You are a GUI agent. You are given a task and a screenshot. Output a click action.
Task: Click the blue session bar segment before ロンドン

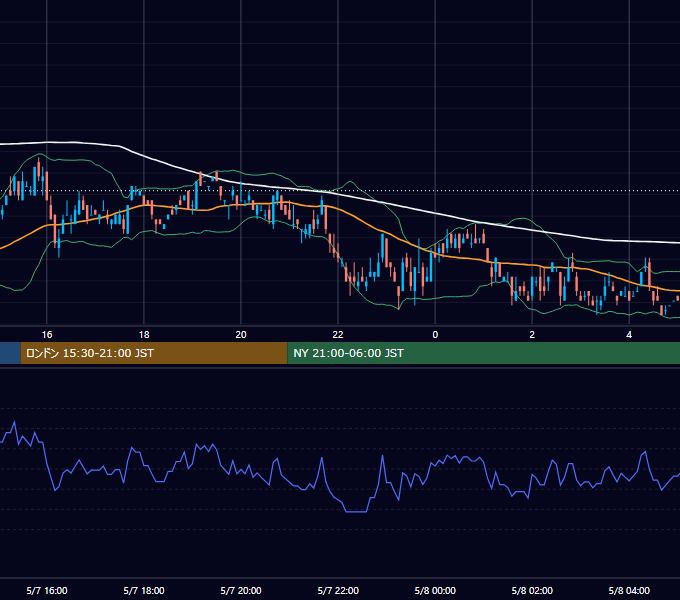click(10, 353)
